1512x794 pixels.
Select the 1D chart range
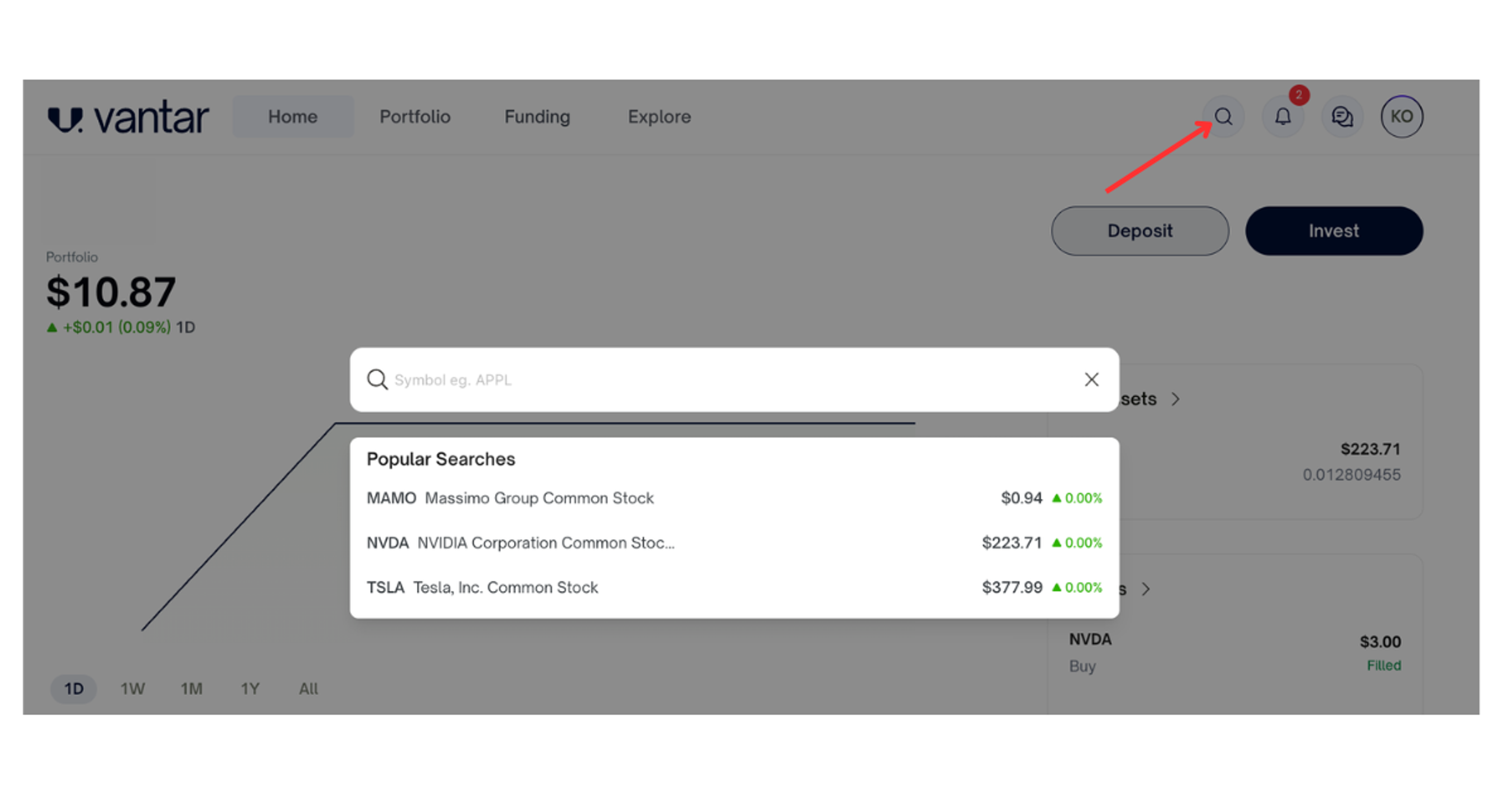pos(73,689)
